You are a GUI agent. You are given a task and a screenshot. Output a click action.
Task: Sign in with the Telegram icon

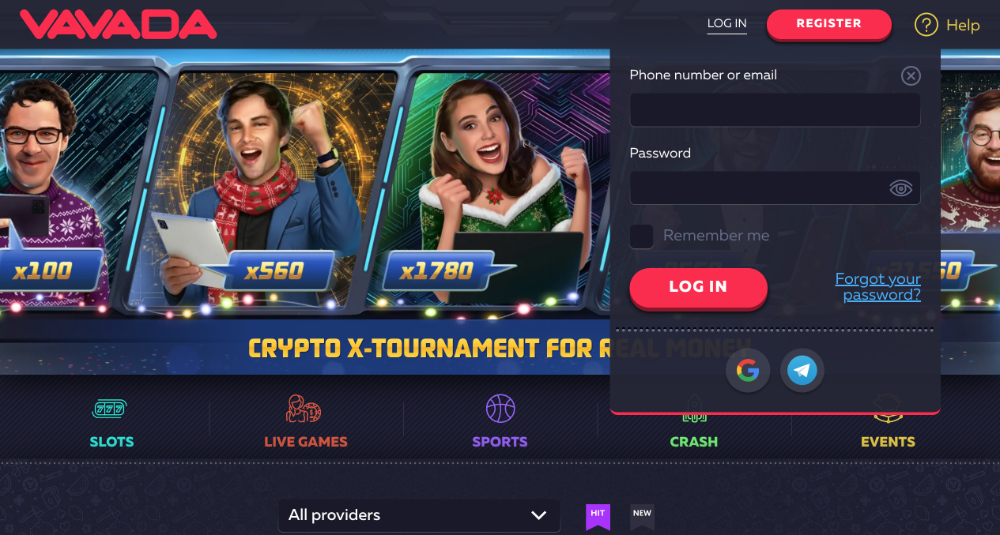click(802, 370)
